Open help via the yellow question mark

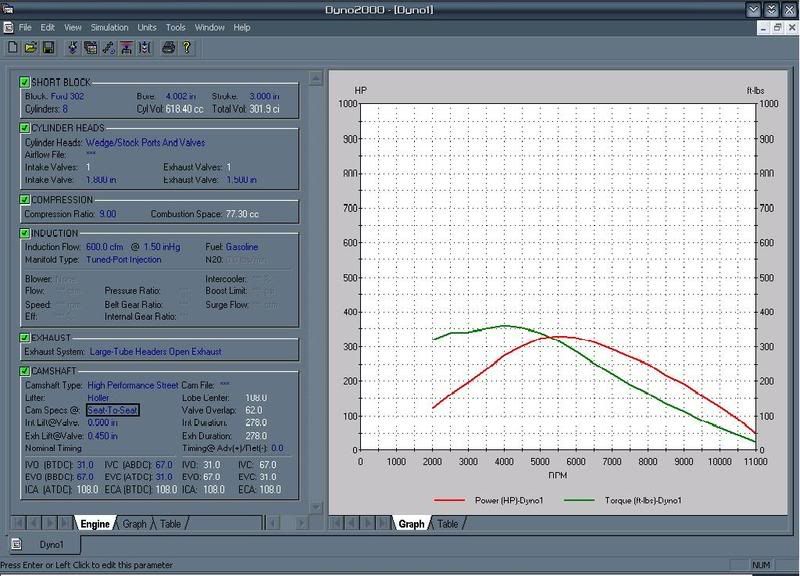coord(187,48)
